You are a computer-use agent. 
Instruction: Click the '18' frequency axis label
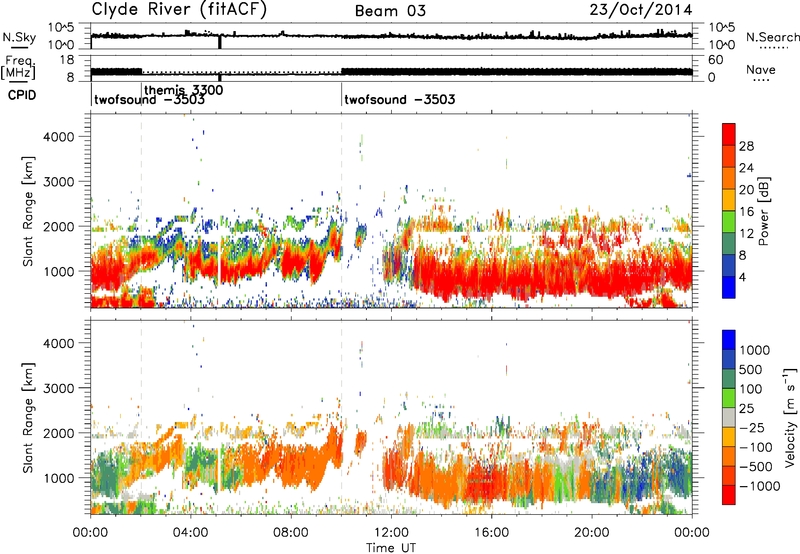point(67,60)
